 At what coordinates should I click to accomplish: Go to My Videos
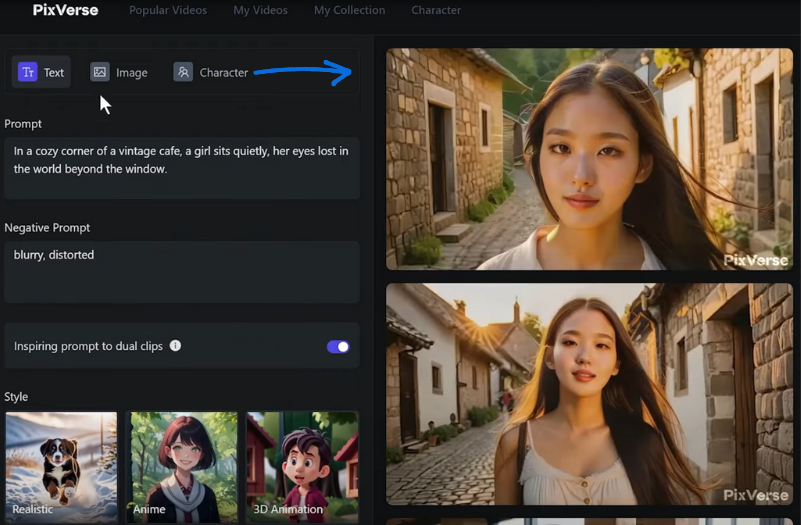point(261,10)
